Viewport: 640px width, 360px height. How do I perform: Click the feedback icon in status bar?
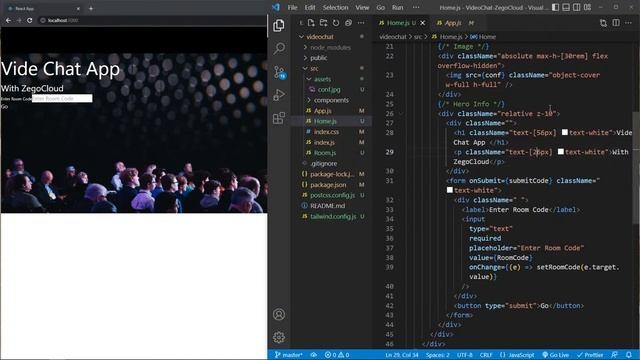(614, 355)
